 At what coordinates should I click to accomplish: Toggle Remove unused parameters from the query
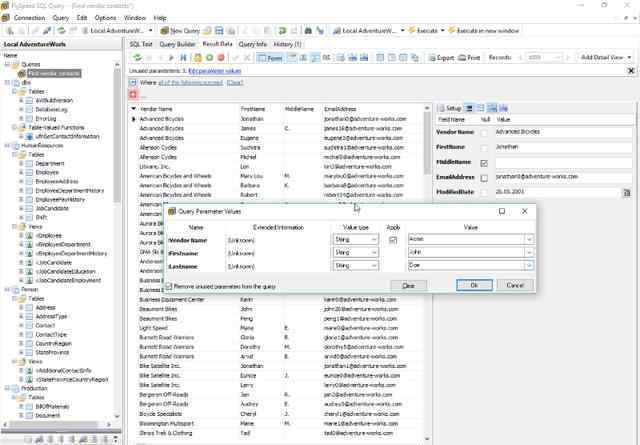pos(169,286)
